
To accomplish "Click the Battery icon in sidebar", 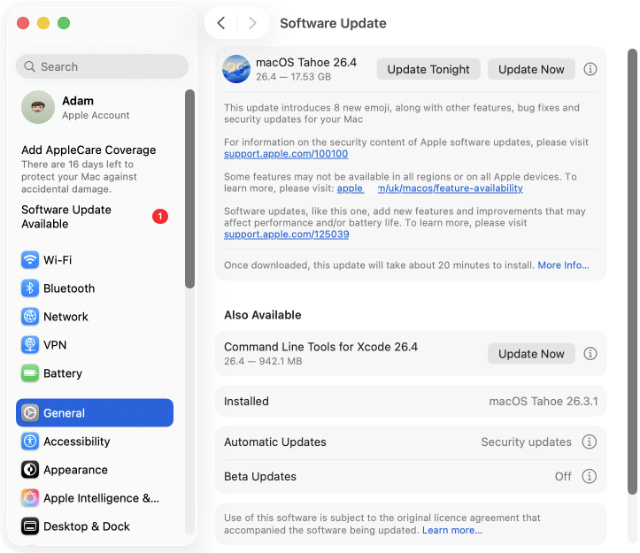I will [x=30, y=373].
